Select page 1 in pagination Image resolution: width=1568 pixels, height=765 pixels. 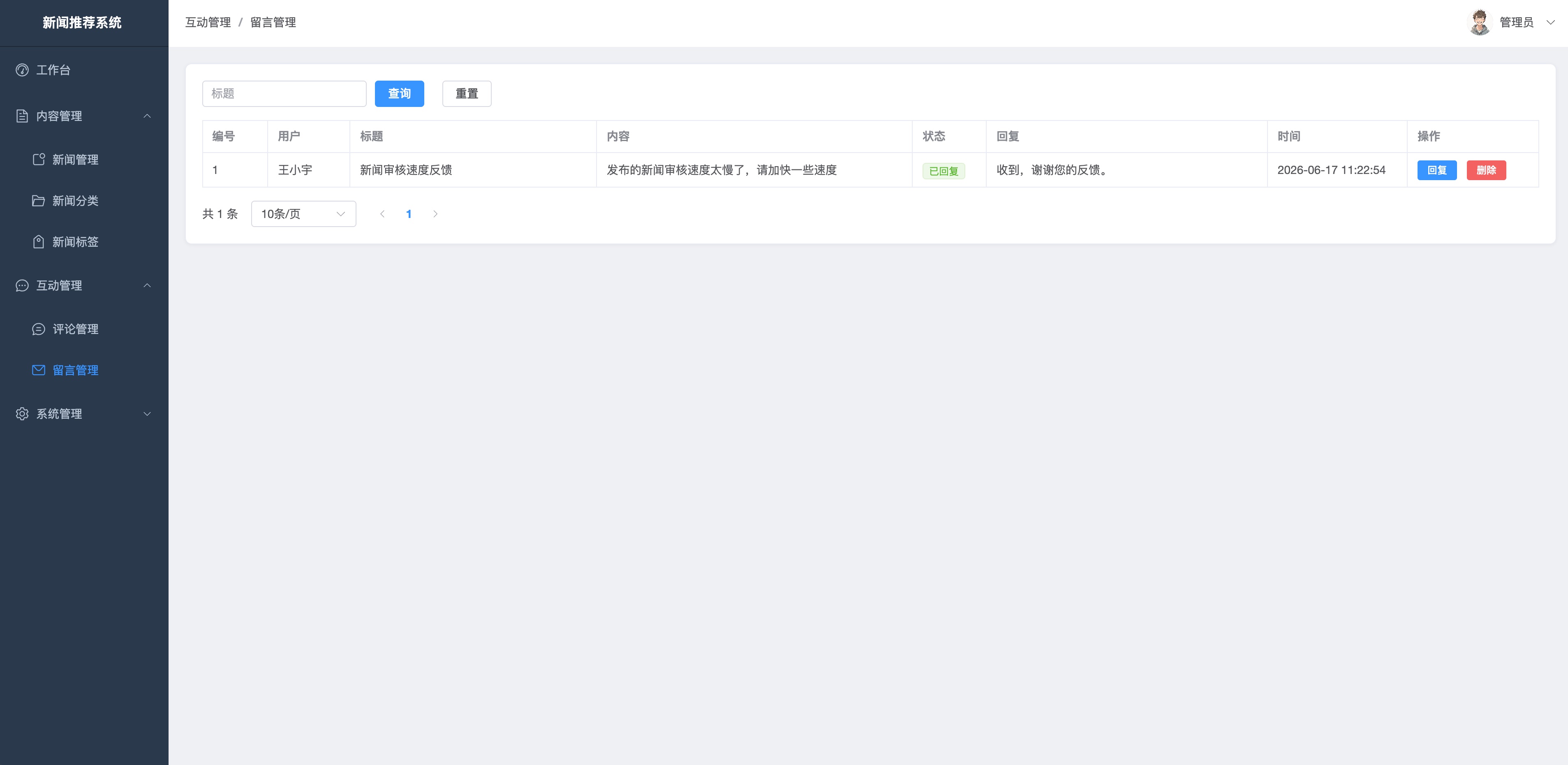(408, 214)
